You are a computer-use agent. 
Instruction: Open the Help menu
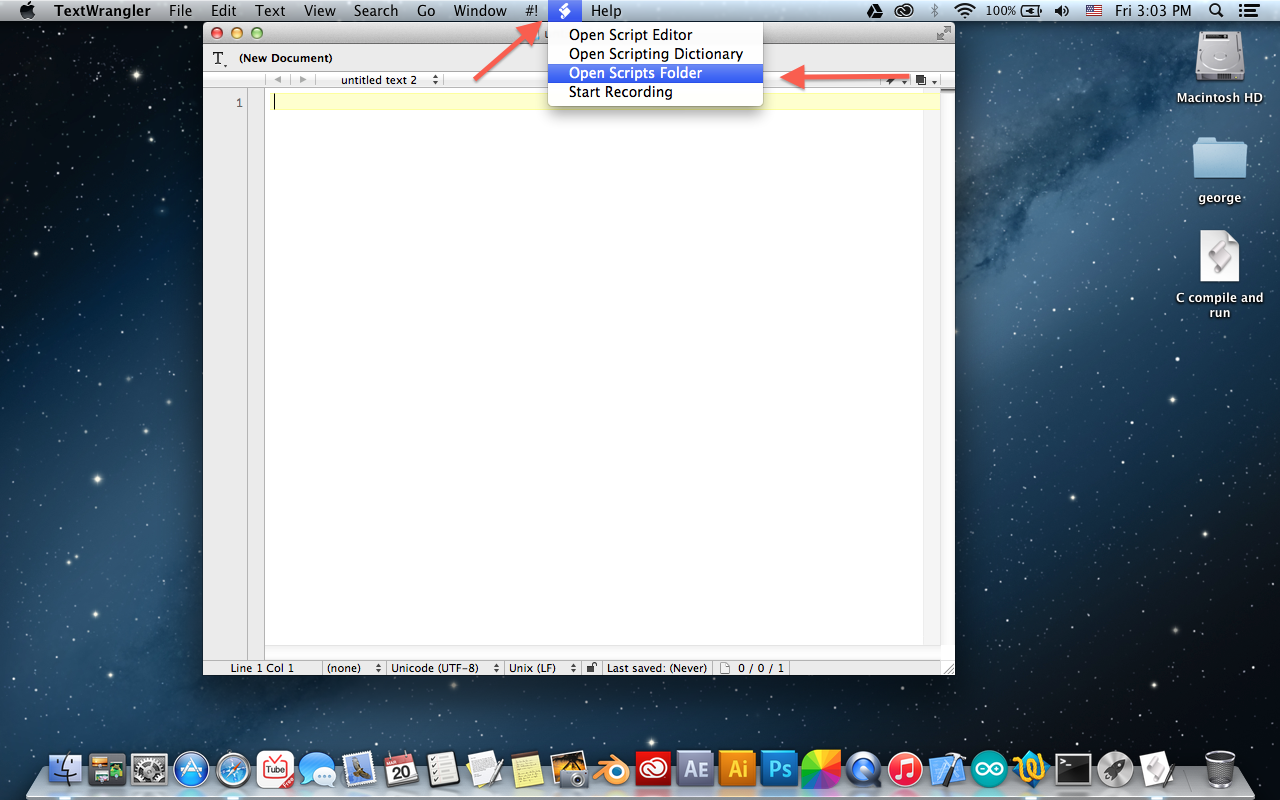pos(606,11)
